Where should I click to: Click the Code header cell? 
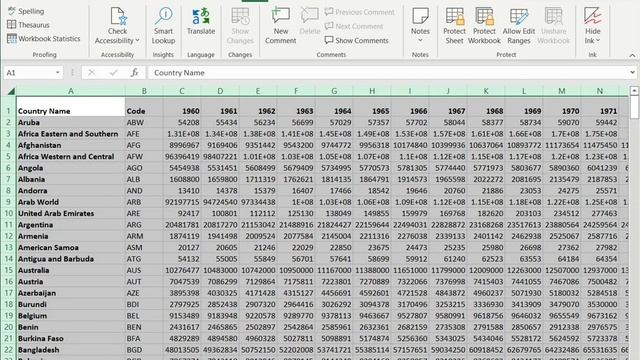point(144,107)
